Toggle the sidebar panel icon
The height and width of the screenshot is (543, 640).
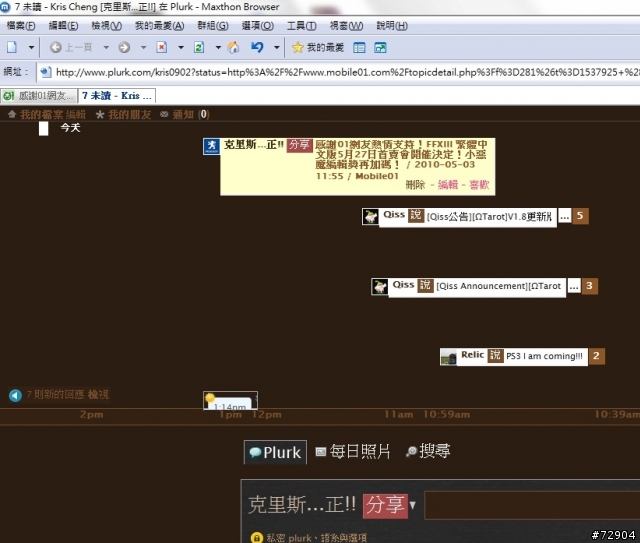[359, 48]
